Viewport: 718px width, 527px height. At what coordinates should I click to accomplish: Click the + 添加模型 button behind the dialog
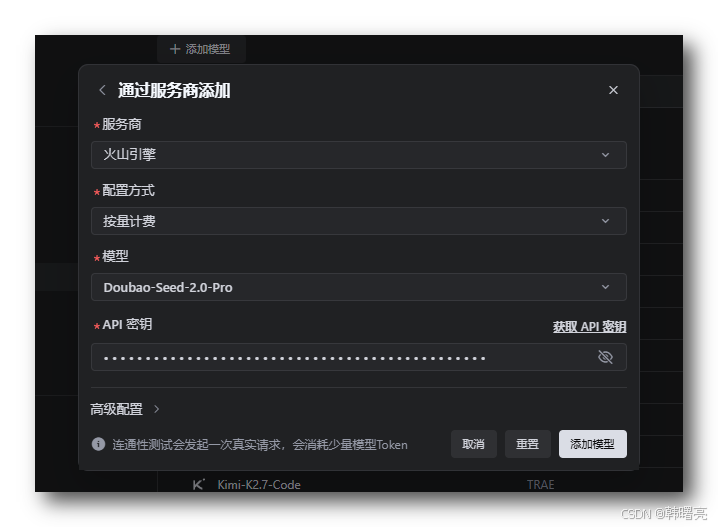tap(201, 49)
